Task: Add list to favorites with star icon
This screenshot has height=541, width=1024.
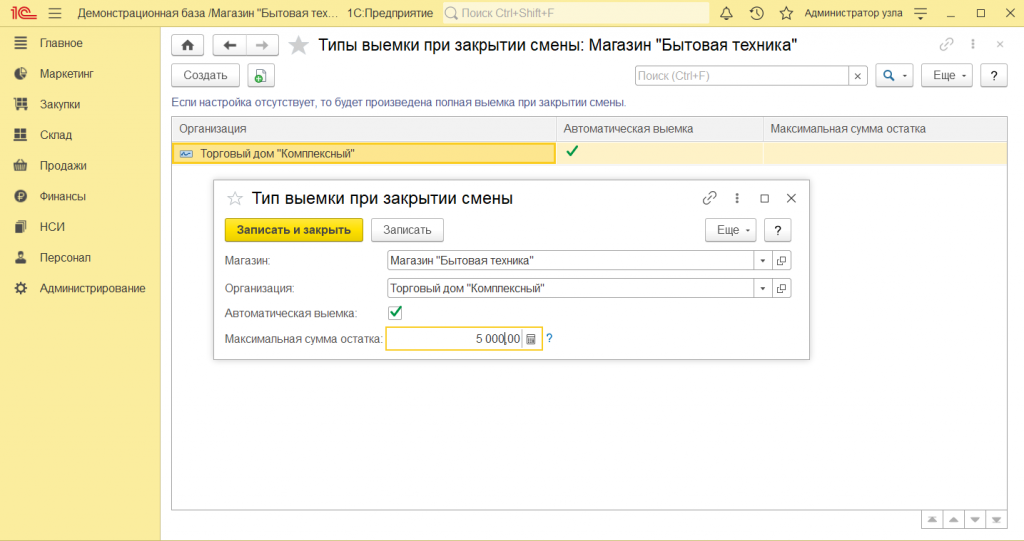Action: pos(298,45)
